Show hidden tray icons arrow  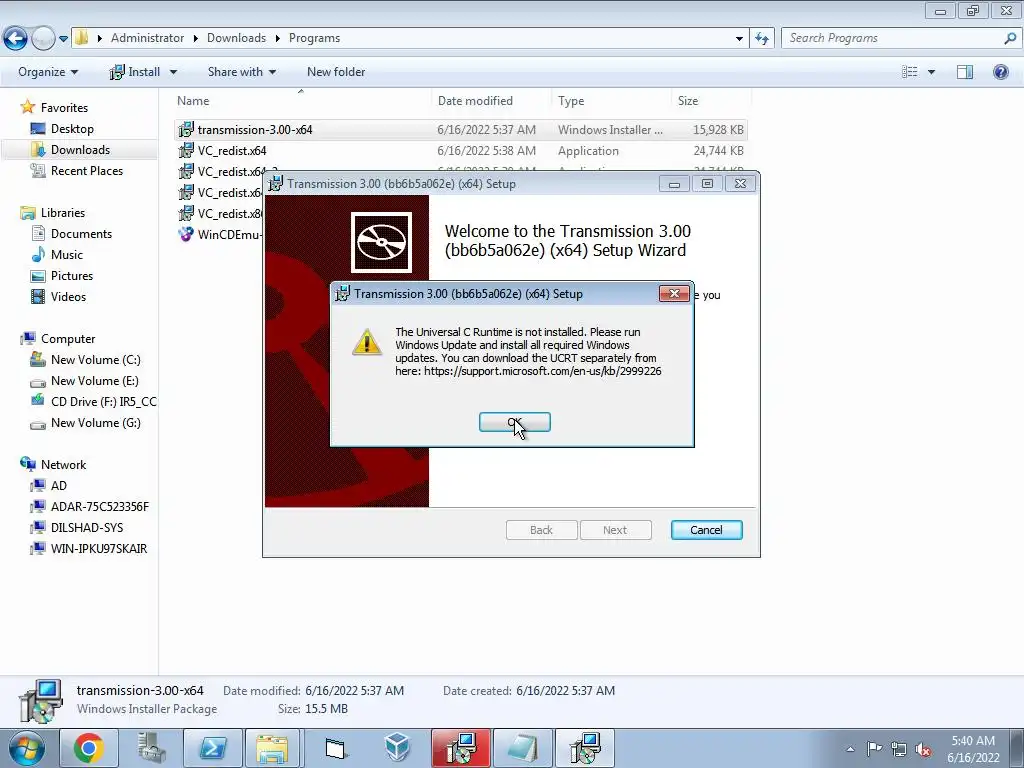pos(850,749)
